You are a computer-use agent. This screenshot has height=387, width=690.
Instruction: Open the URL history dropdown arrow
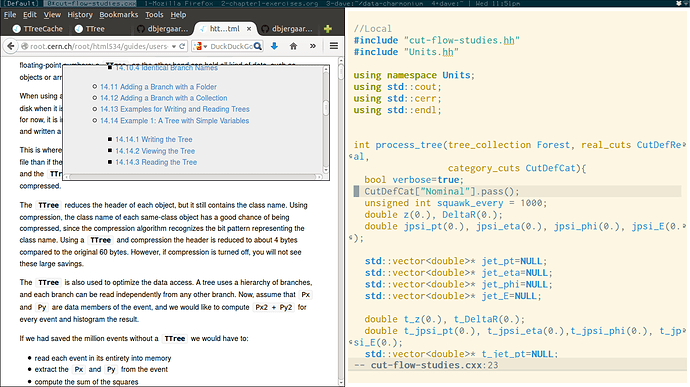(174, 46)
